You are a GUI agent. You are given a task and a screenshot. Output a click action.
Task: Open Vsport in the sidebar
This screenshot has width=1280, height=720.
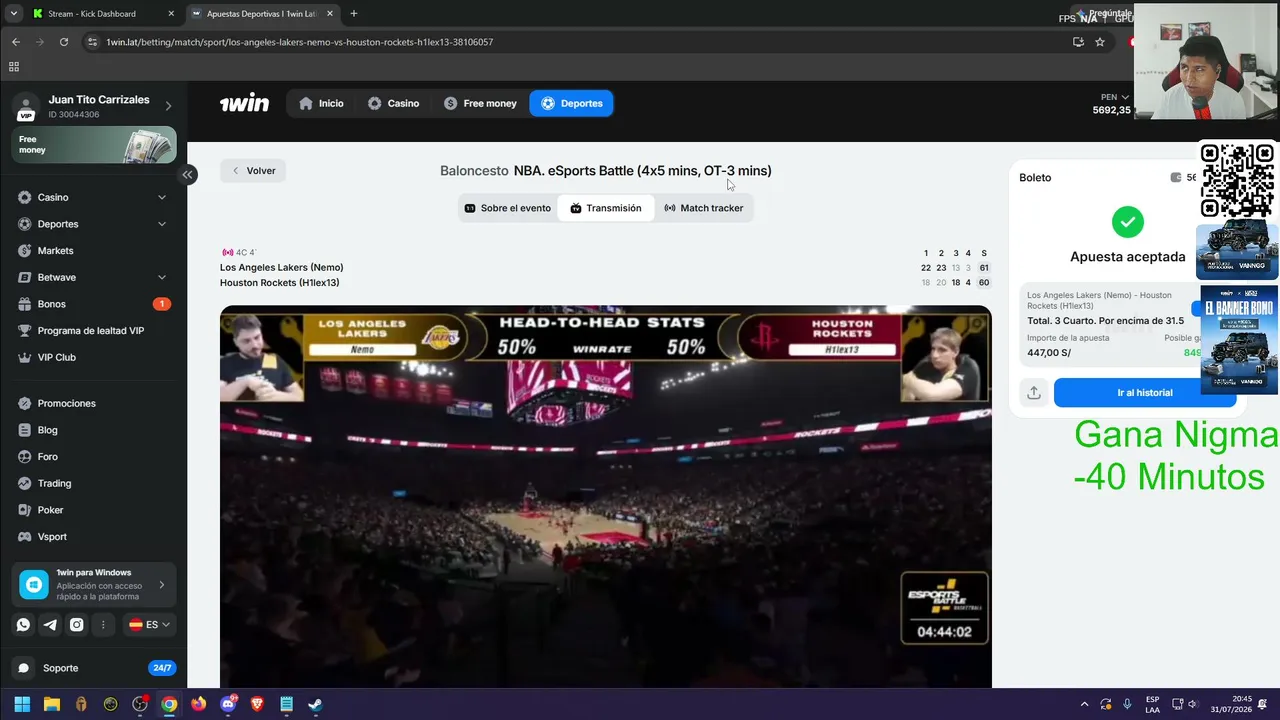click(x=94, y=537)
